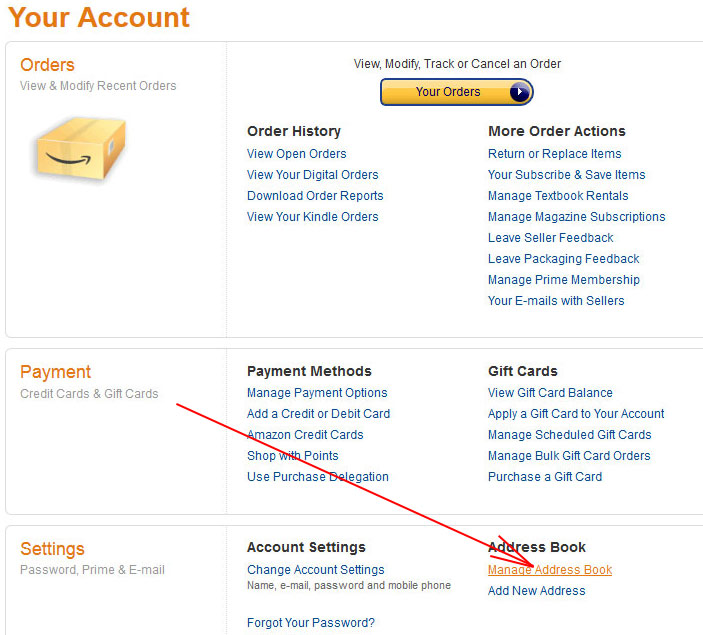Open Manage Address Book link
Screen dimensions: 703x635
tap(549, 570)
